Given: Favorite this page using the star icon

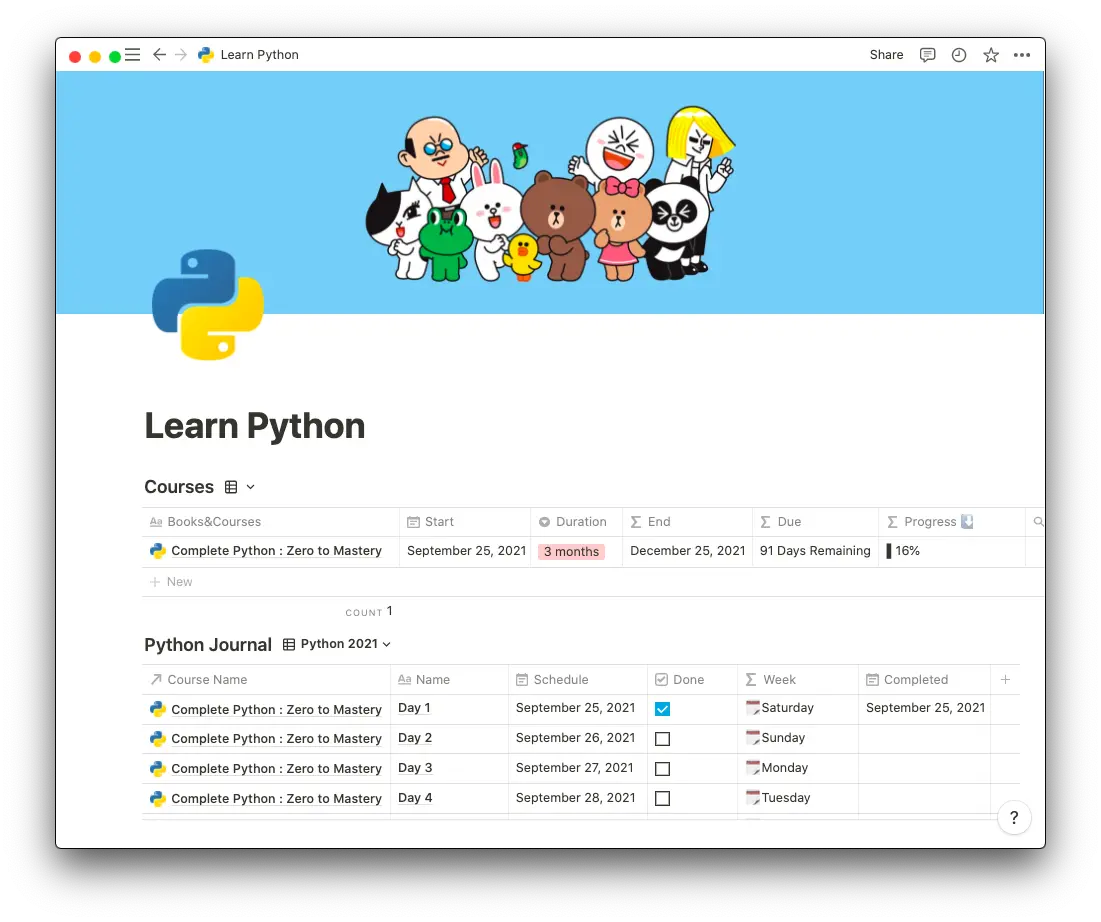Looking at the screenshot, I should coord(990,55).
